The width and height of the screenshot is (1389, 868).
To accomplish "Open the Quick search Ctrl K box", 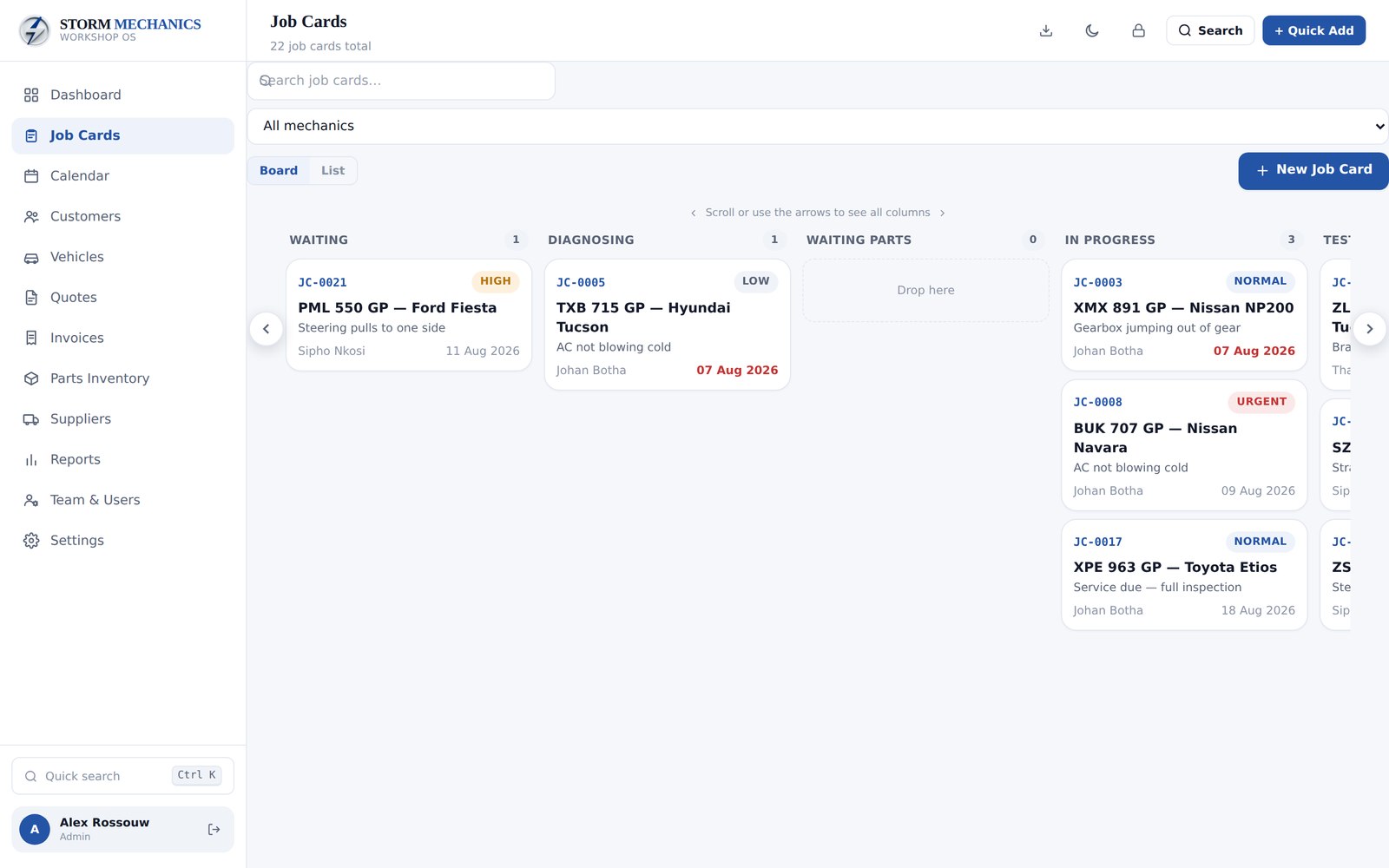I will click(x=122, y=776).
